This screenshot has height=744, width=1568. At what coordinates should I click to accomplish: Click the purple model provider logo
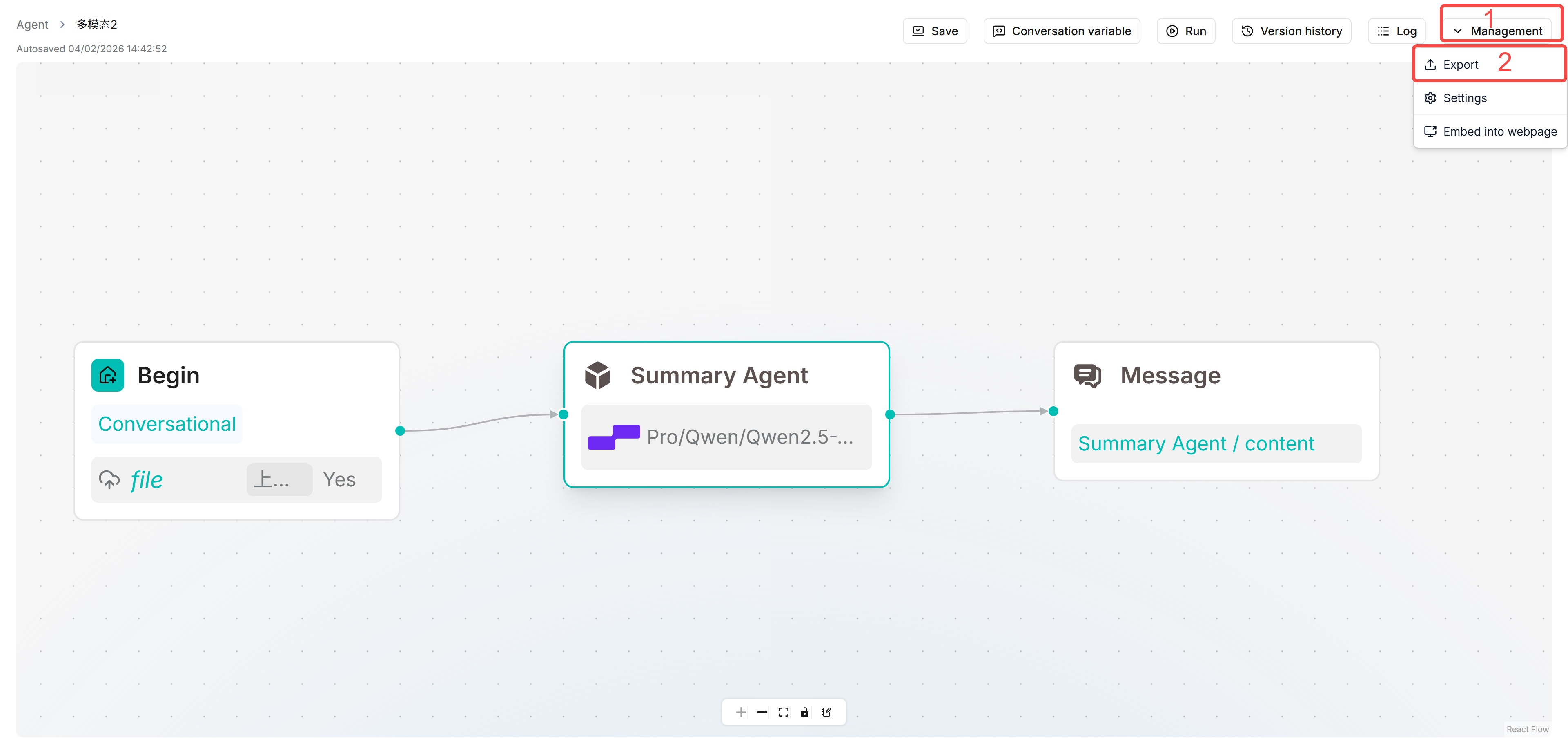[614, 437]
